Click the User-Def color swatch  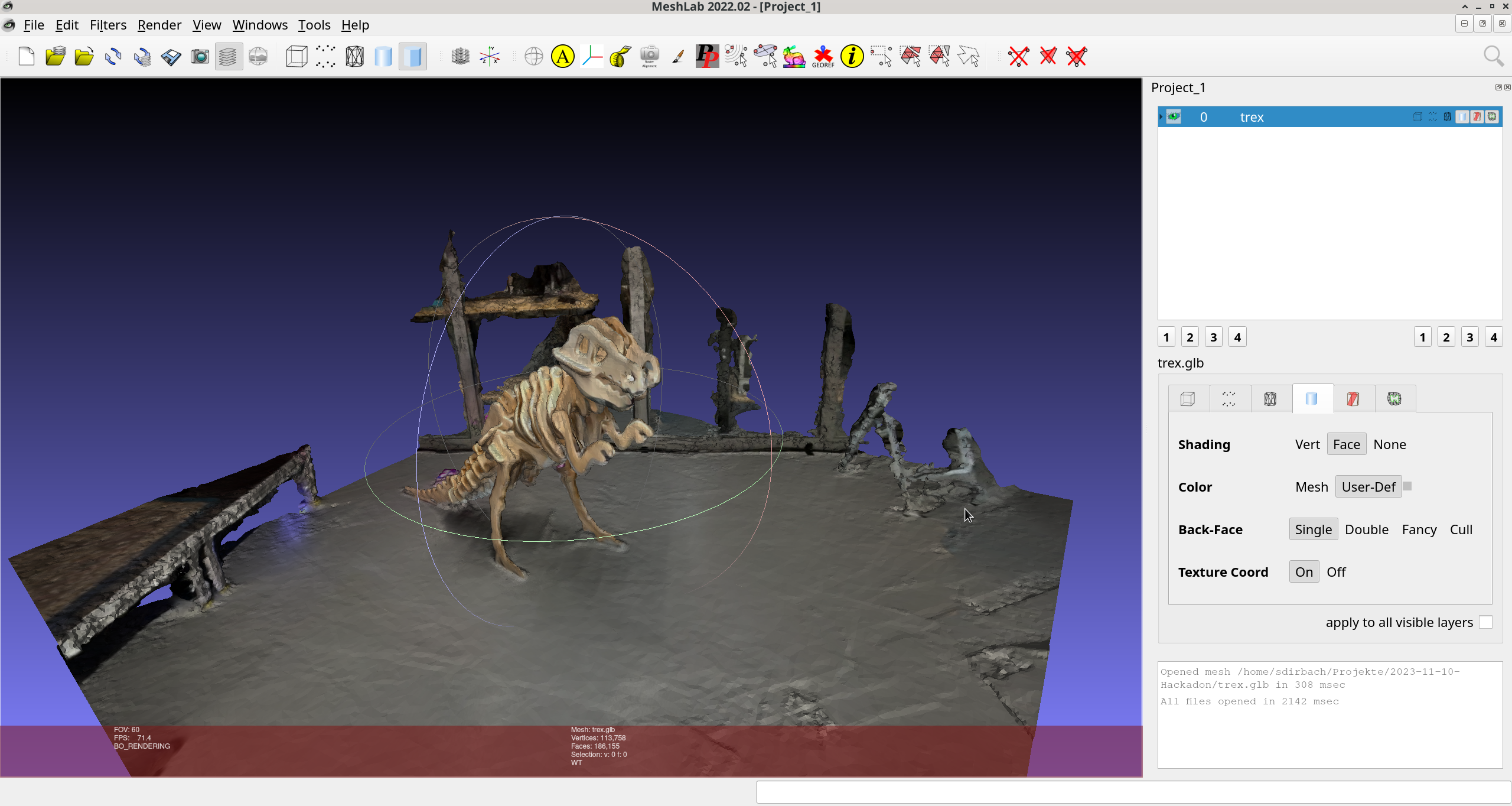click(1407, 486)
